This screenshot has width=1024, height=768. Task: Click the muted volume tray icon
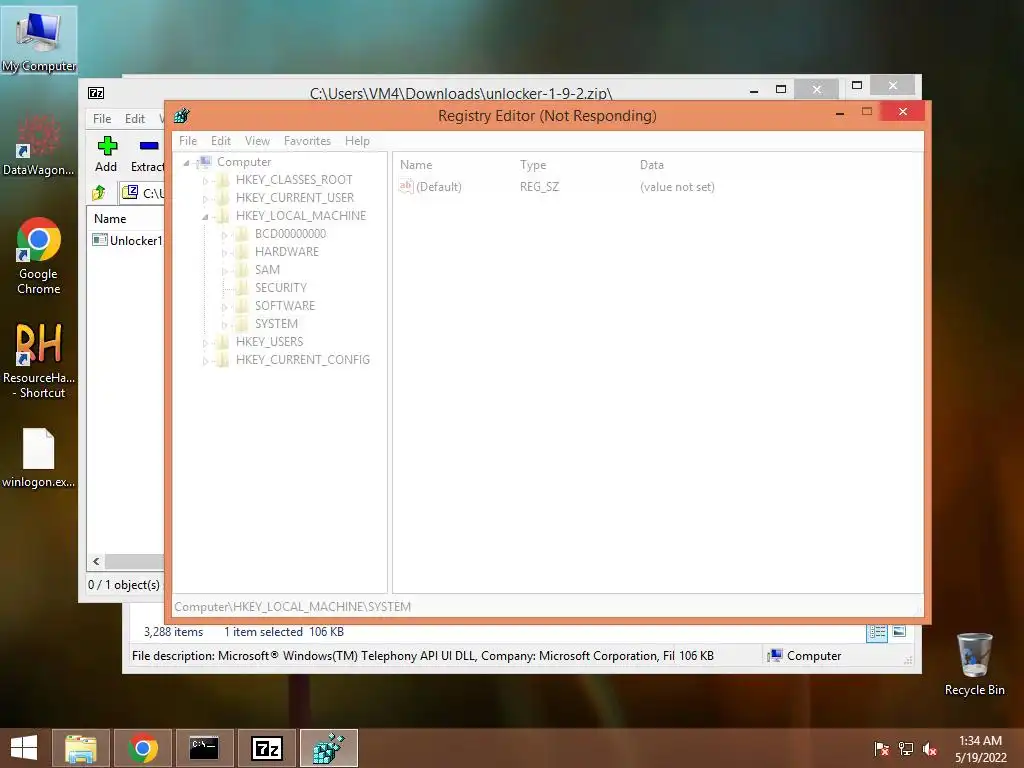click(x=930, y=749)
